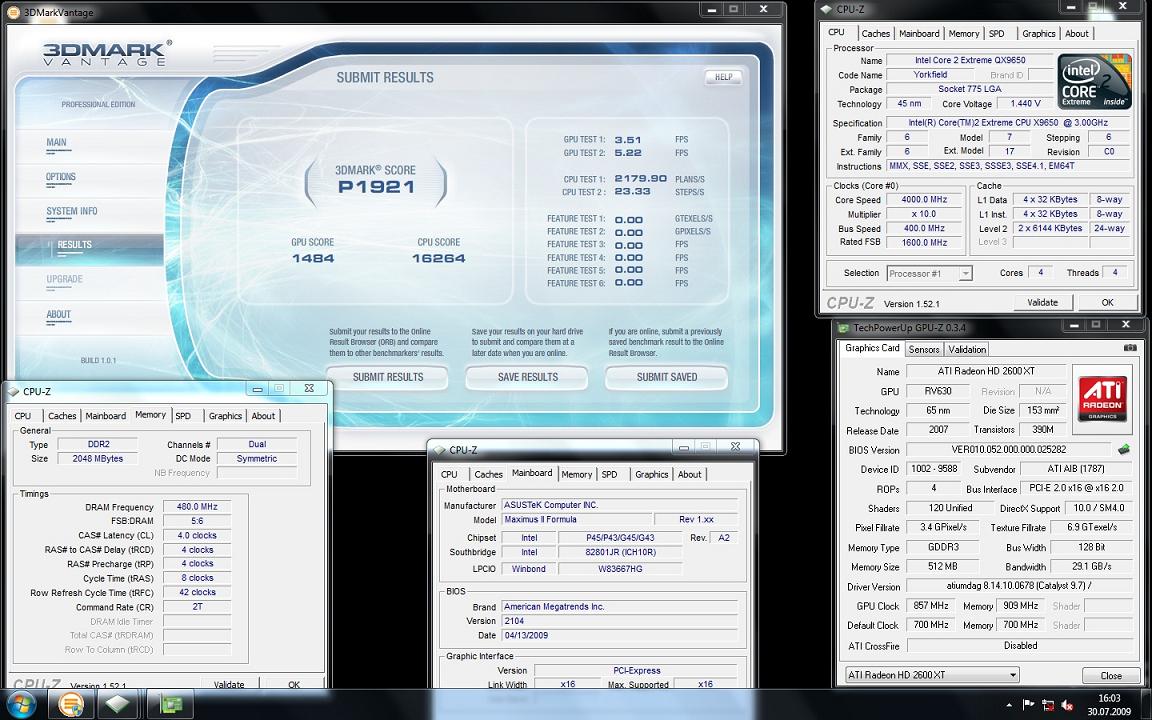1152x720 pixels.
Task: Switch to the Caches tab in top-right CPU-Z
Action: (875, 34)
